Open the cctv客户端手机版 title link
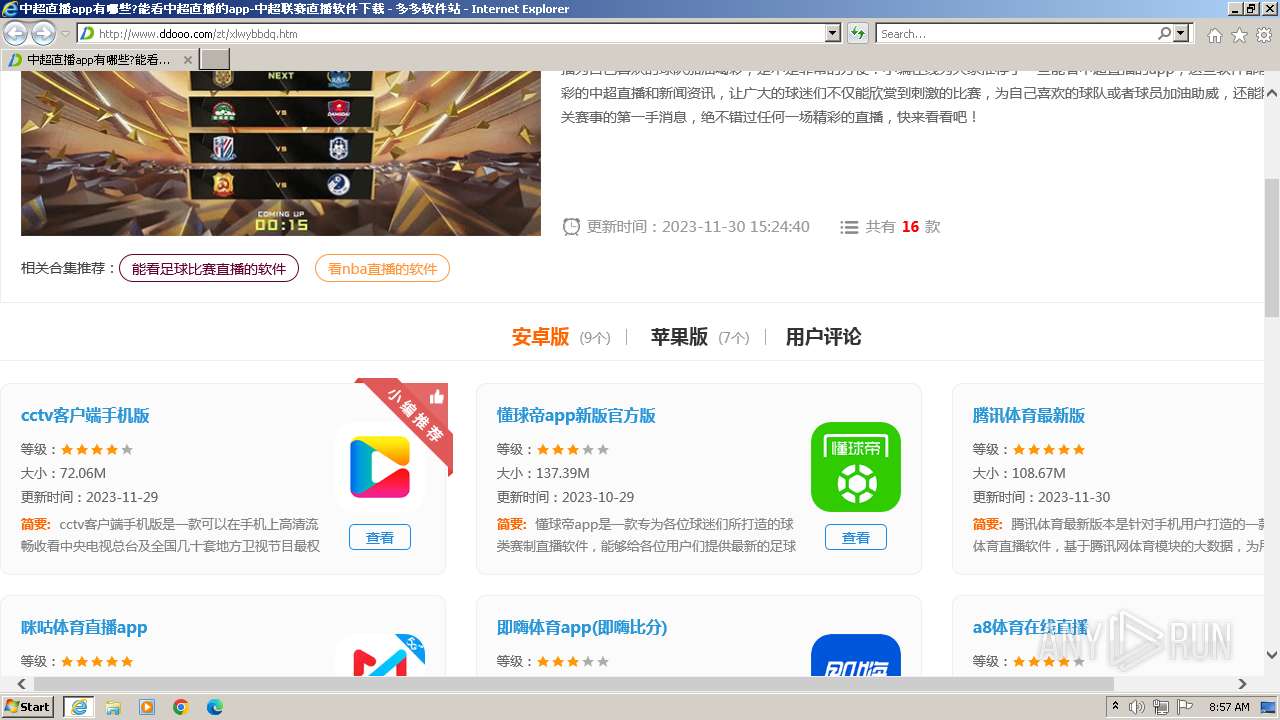The height and width of the screenshot is (720, 1280). pyautogui.click(x=85, y=416)
